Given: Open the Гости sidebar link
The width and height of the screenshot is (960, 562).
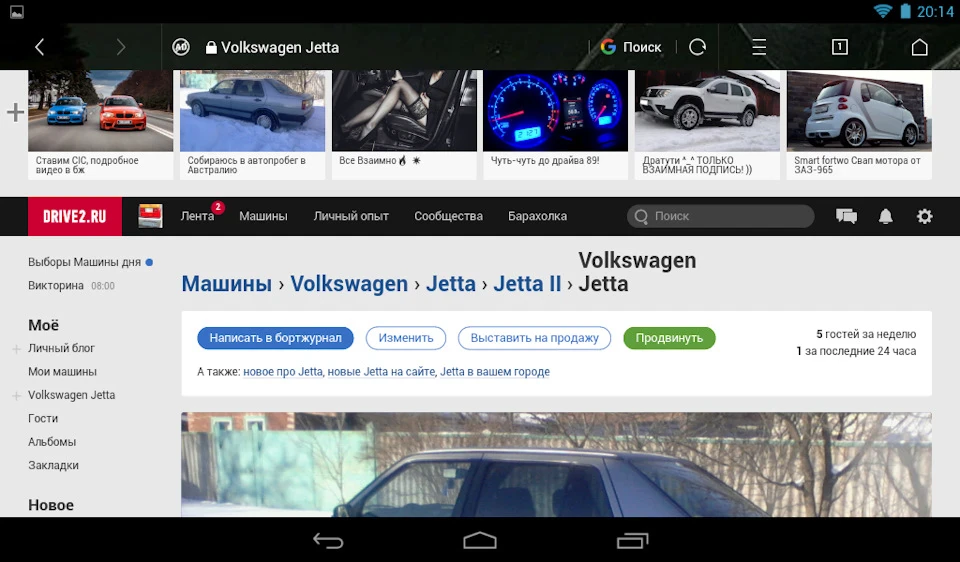Looking at the screenshot, I should tap(43, 418).
